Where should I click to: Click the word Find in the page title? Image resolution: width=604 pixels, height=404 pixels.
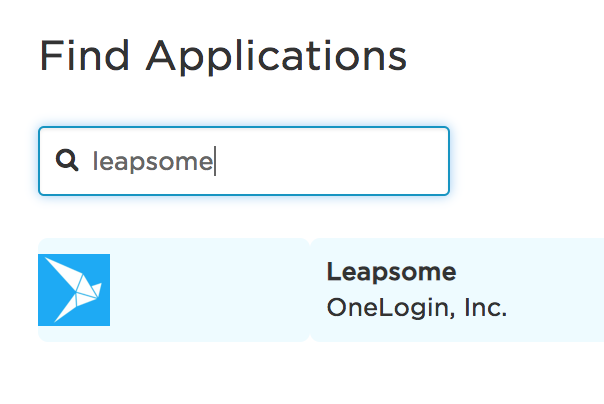(x=84, y=55)
